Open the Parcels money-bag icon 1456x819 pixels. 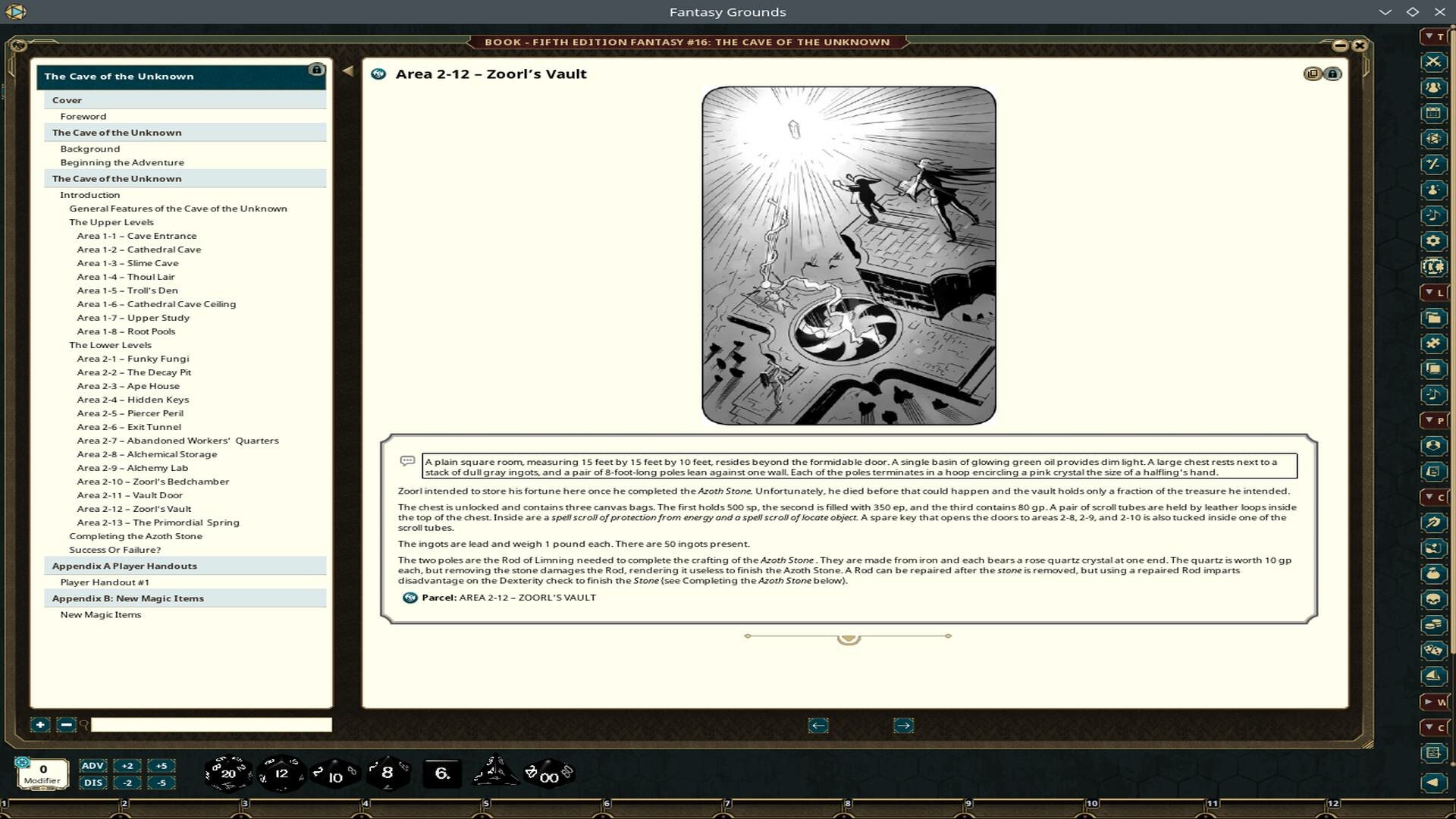click(1436, 574)
